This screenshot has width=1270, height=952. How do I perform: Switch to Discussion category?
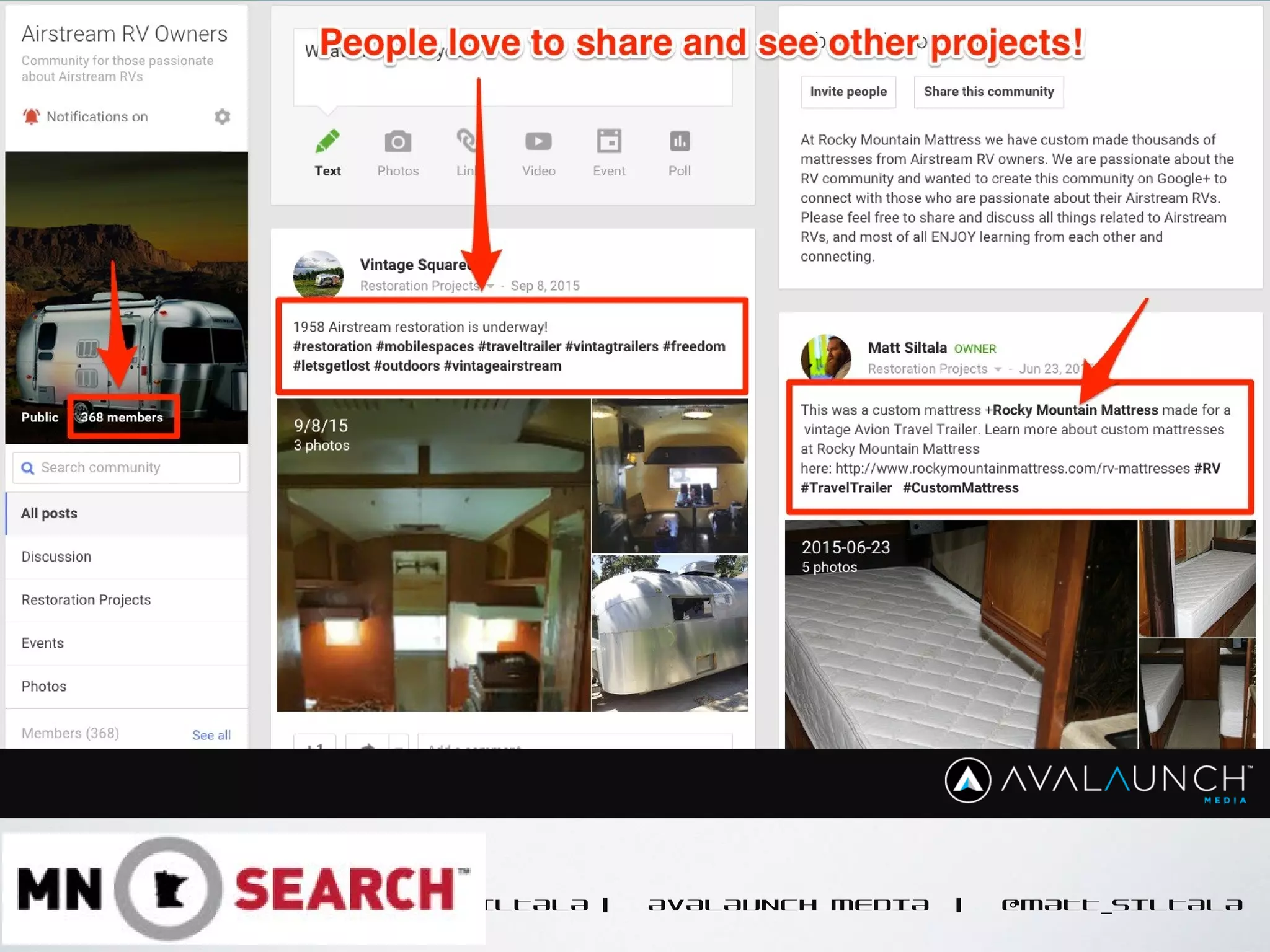tap(127, 557)
